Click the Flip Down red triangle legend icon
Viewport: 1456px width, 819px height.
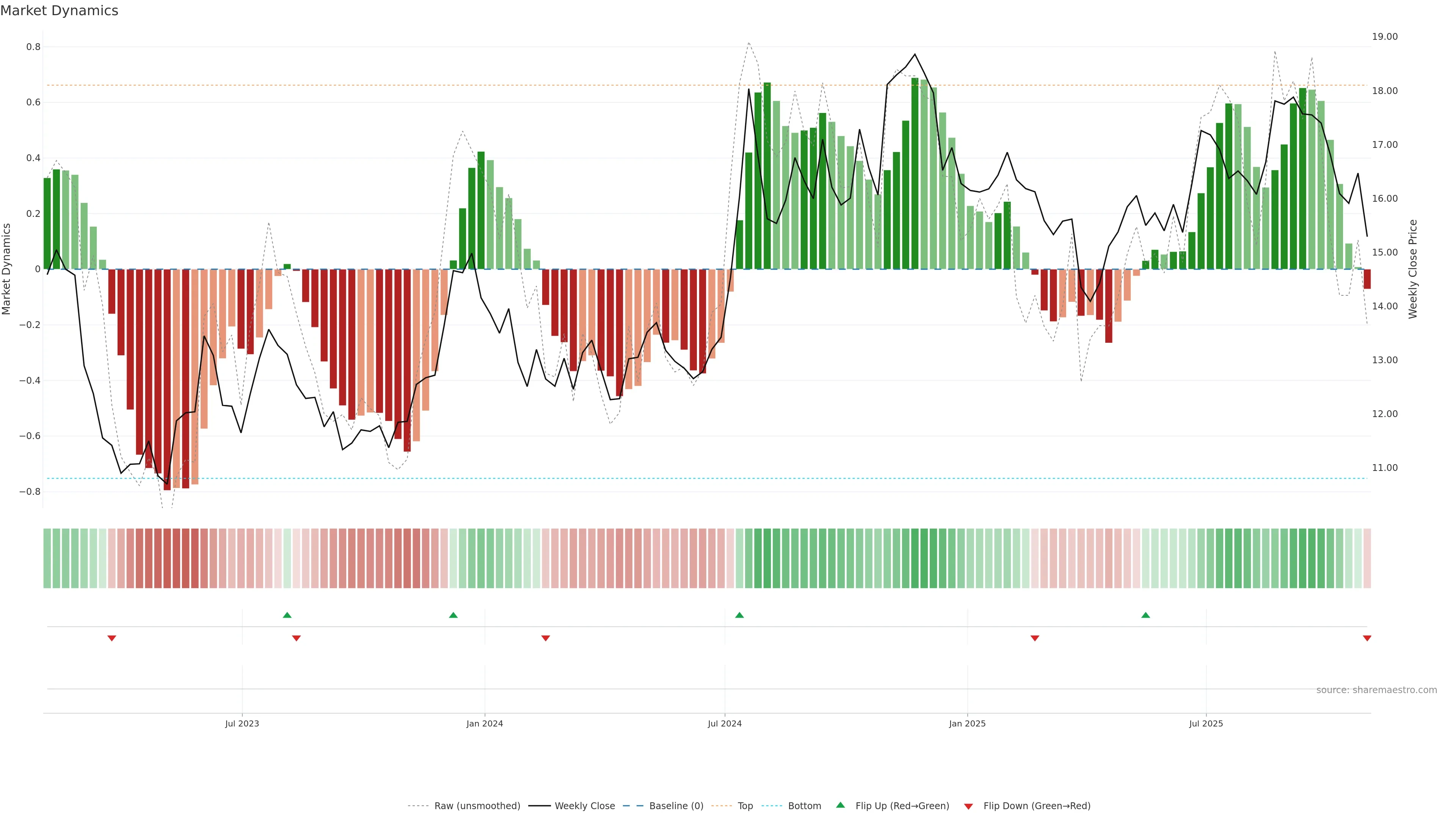(x=968, y=806)
